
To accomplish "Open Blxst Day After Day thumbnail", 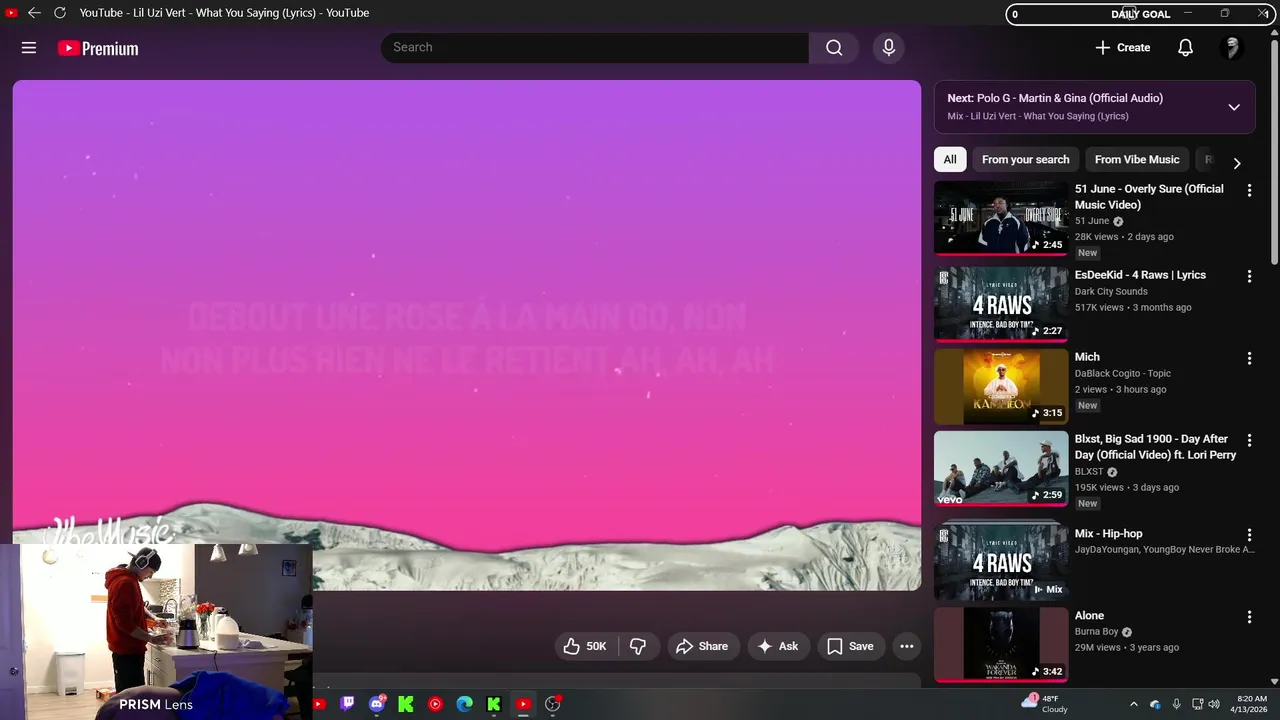I will (1001, 468).
